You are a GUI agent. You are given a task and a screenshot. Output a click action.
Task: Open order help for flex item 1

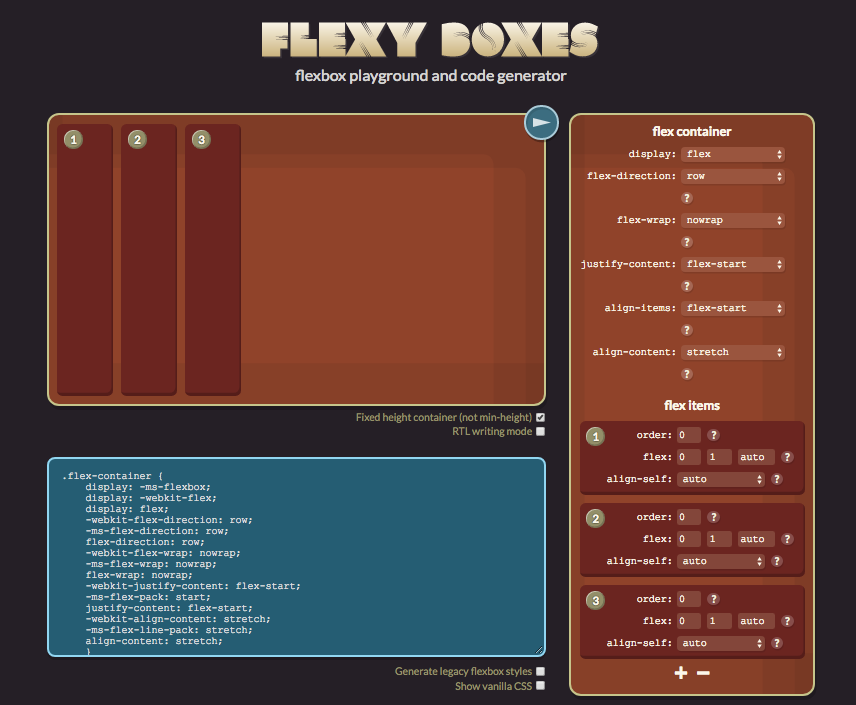713,435
